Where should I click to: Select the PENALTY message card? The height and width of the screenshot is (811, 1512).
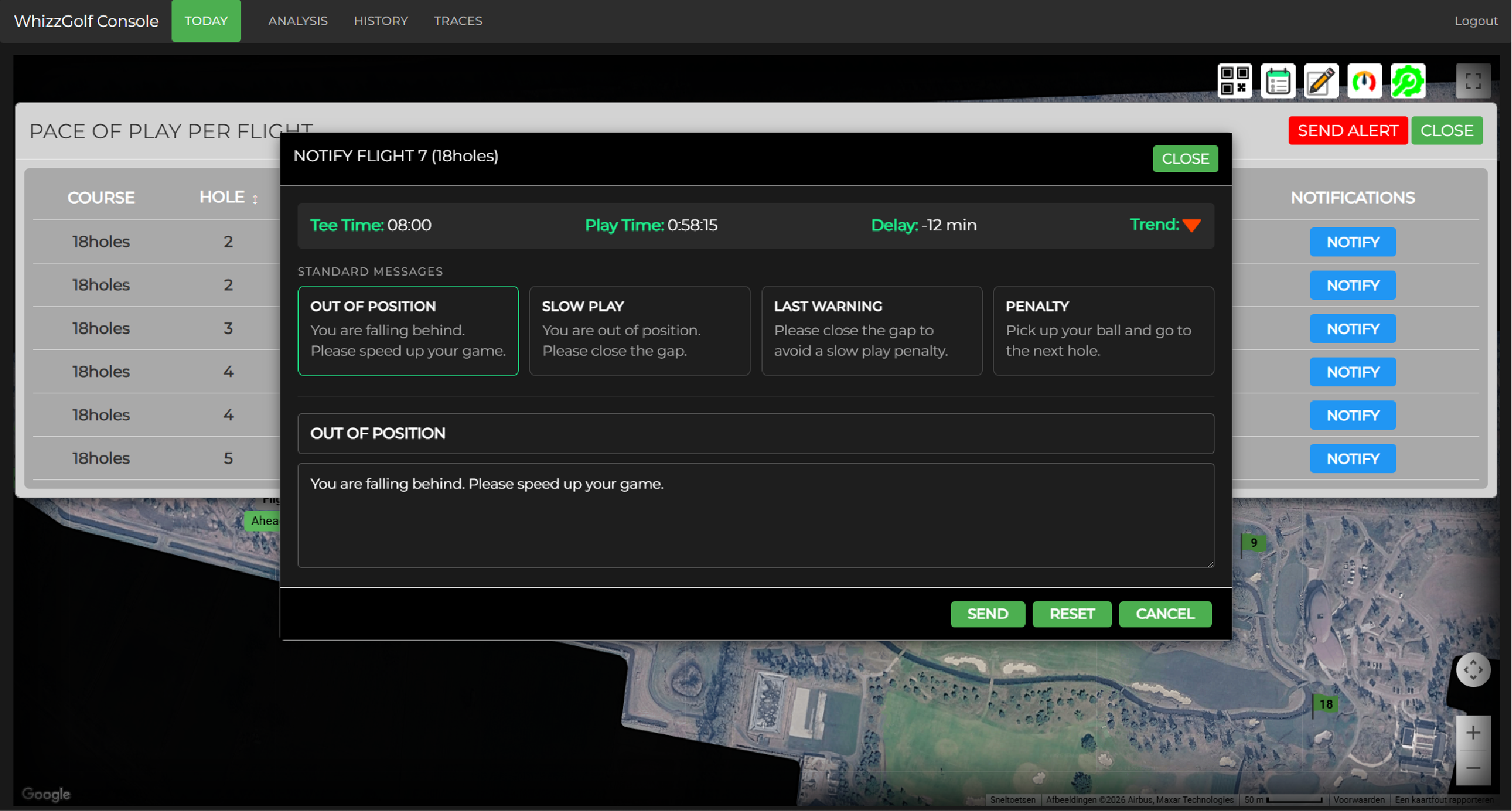tap(1103, 331)
